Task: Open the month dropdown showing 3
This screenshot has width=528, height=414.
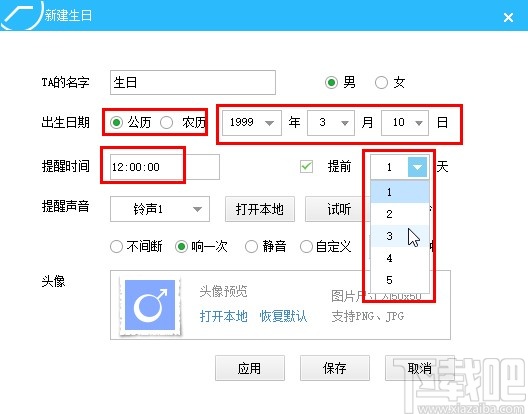Action: pyautogui.click(x=331, y=123)
